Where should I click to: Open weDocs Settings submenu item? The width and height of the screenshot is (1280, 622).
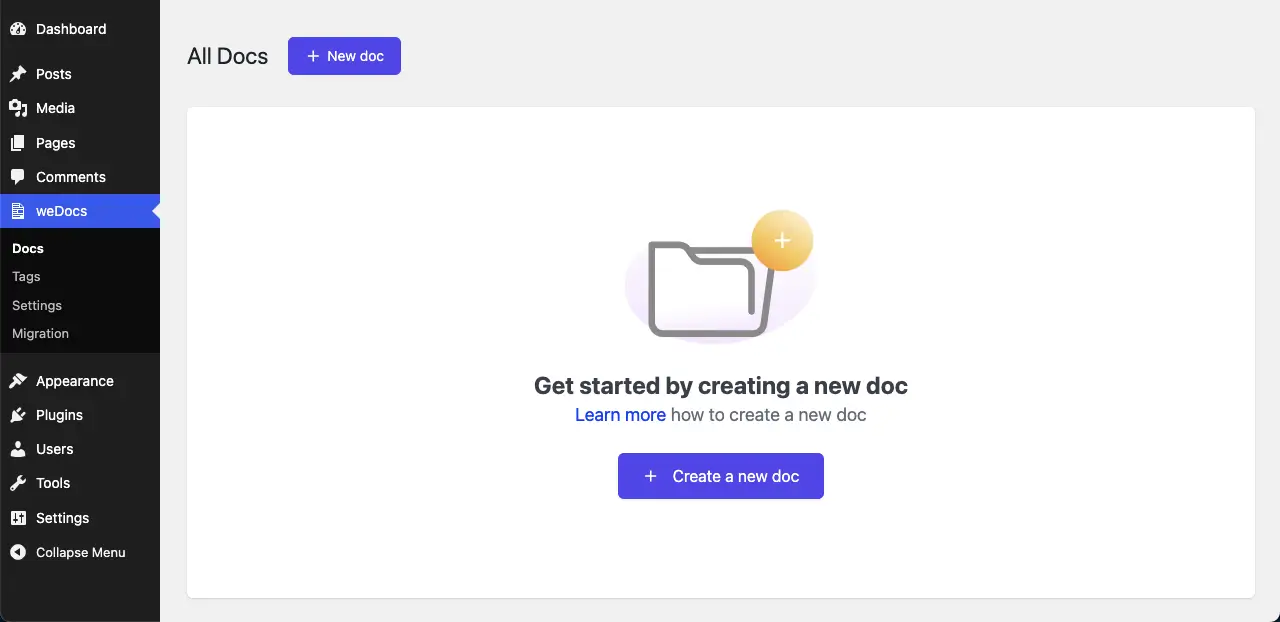[37, 305]
